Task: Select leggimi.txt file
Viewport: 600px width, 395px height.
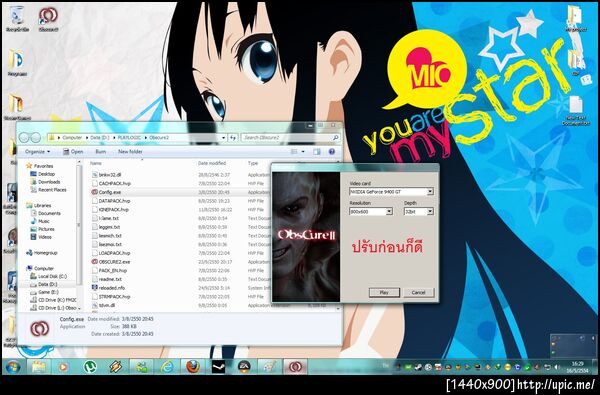Action: pos(106,227)
